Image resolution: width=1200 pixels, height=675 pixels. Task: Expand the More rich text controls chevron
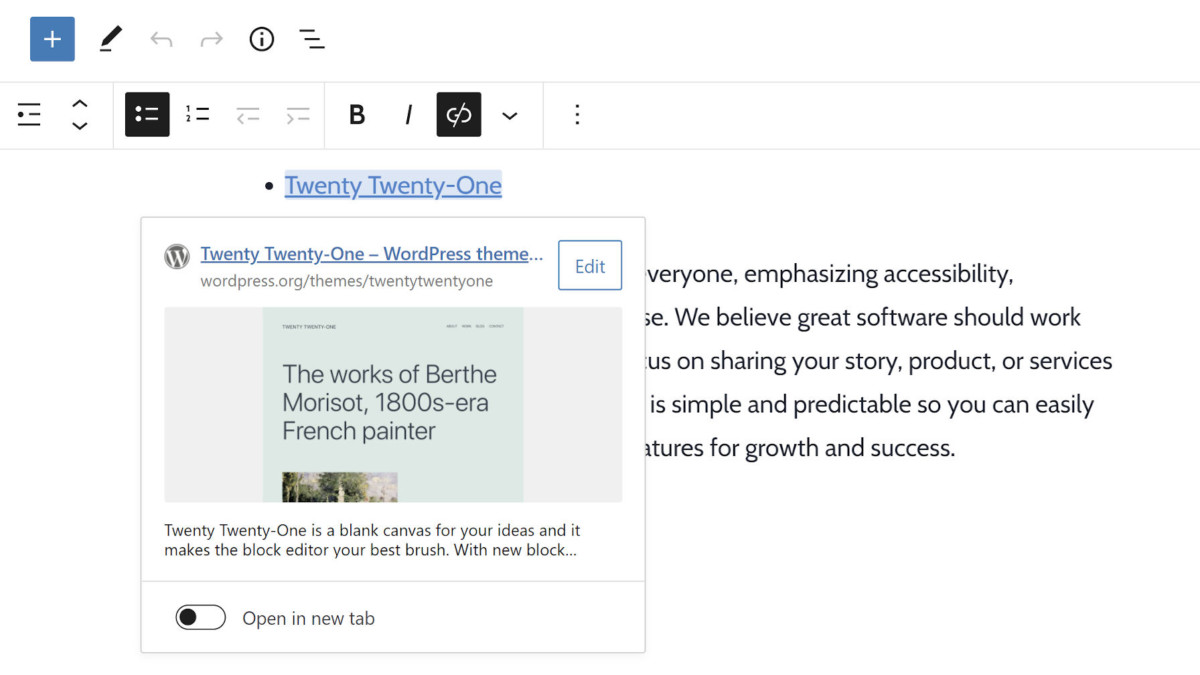pos(510,116)
